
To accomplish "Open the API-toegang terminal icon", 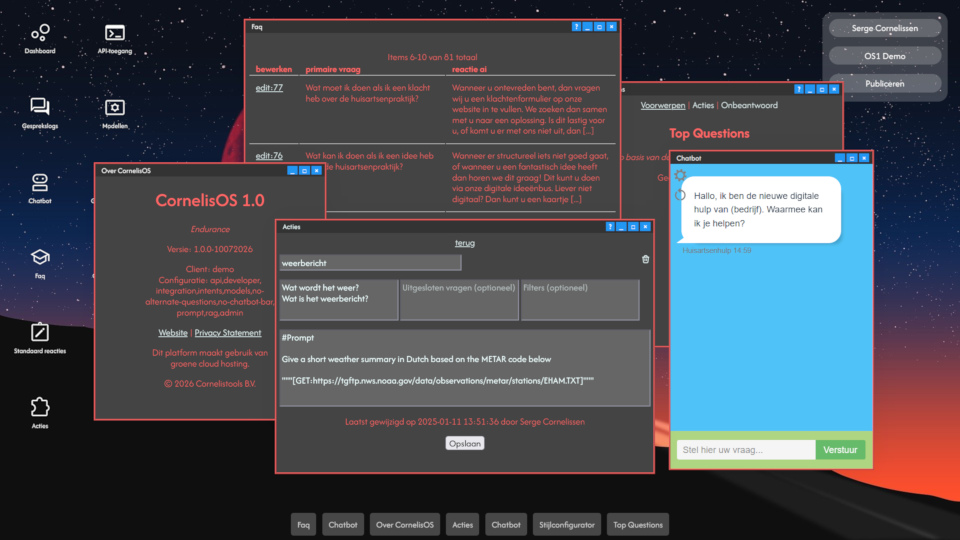I will (114, 38).
